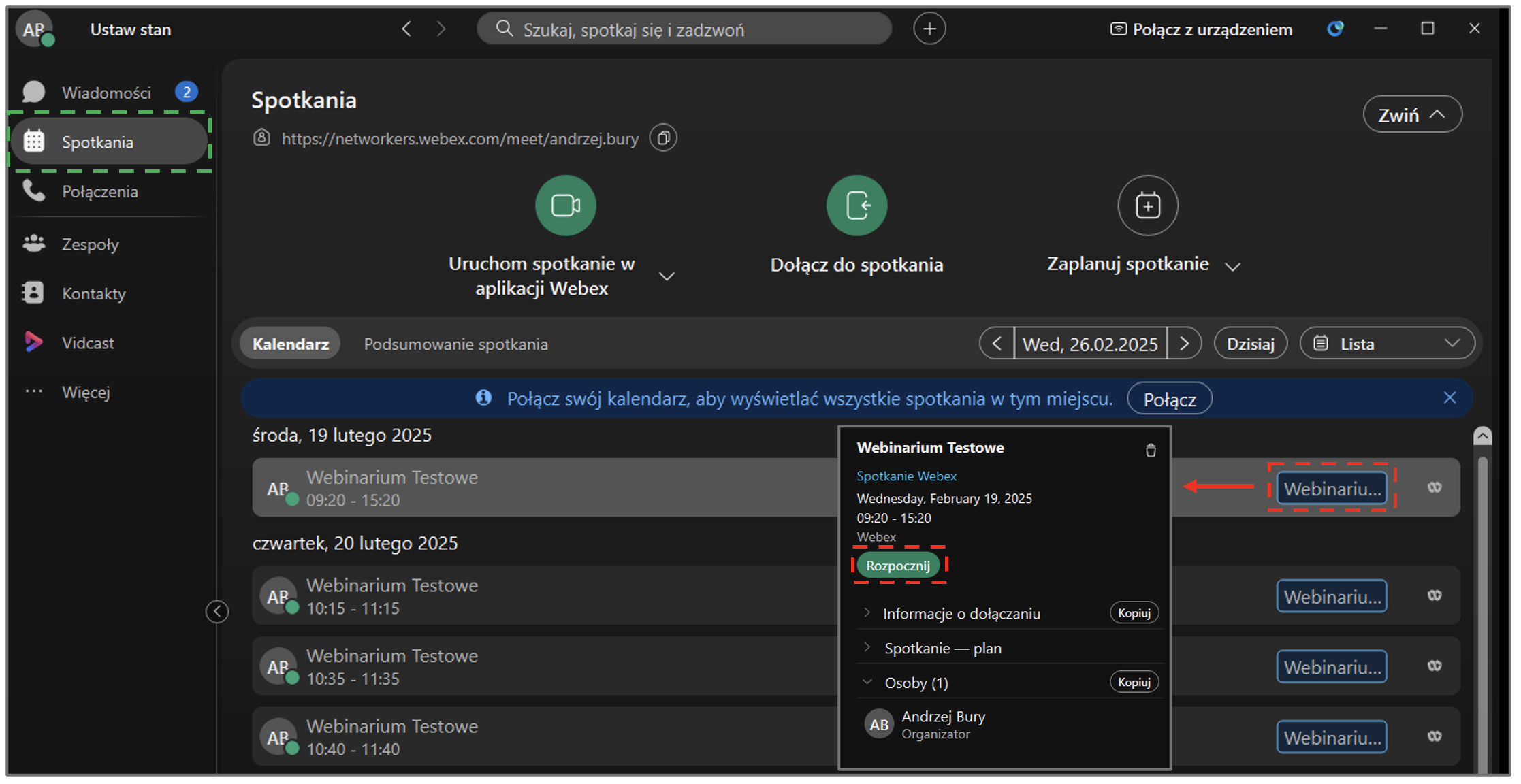
Task: Click the AB profile avatar top left
Action: coord(35,29)
